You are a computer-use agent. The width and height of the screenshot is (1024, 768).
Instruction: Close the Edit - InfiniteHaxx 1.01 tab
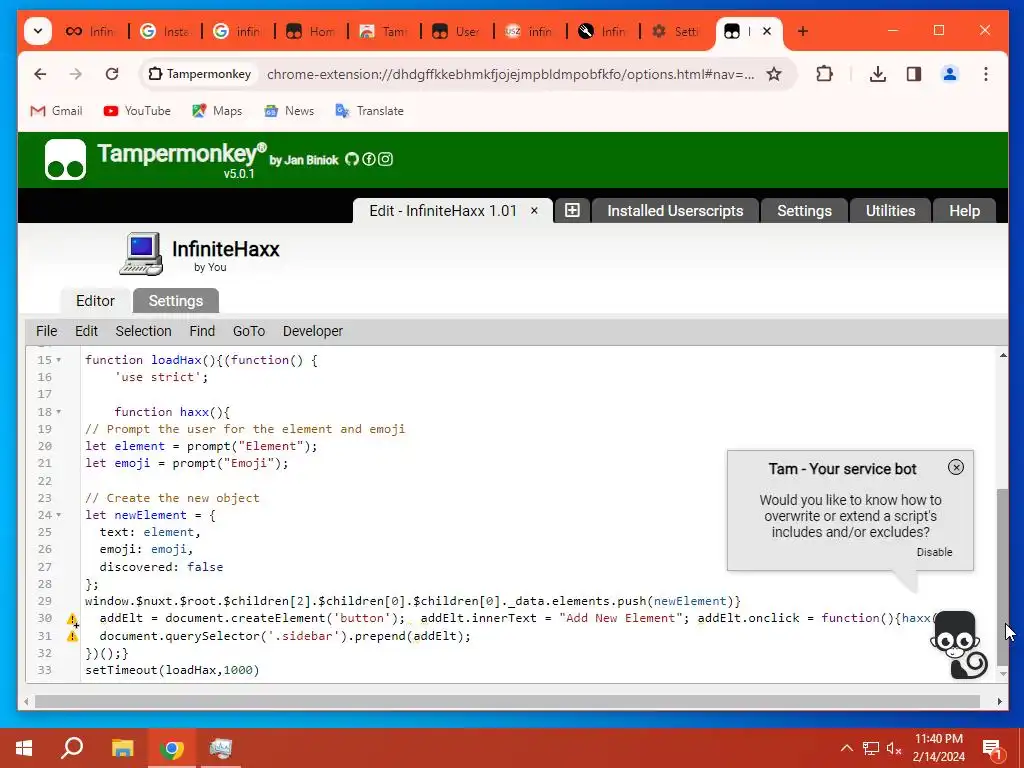point(534,211)
